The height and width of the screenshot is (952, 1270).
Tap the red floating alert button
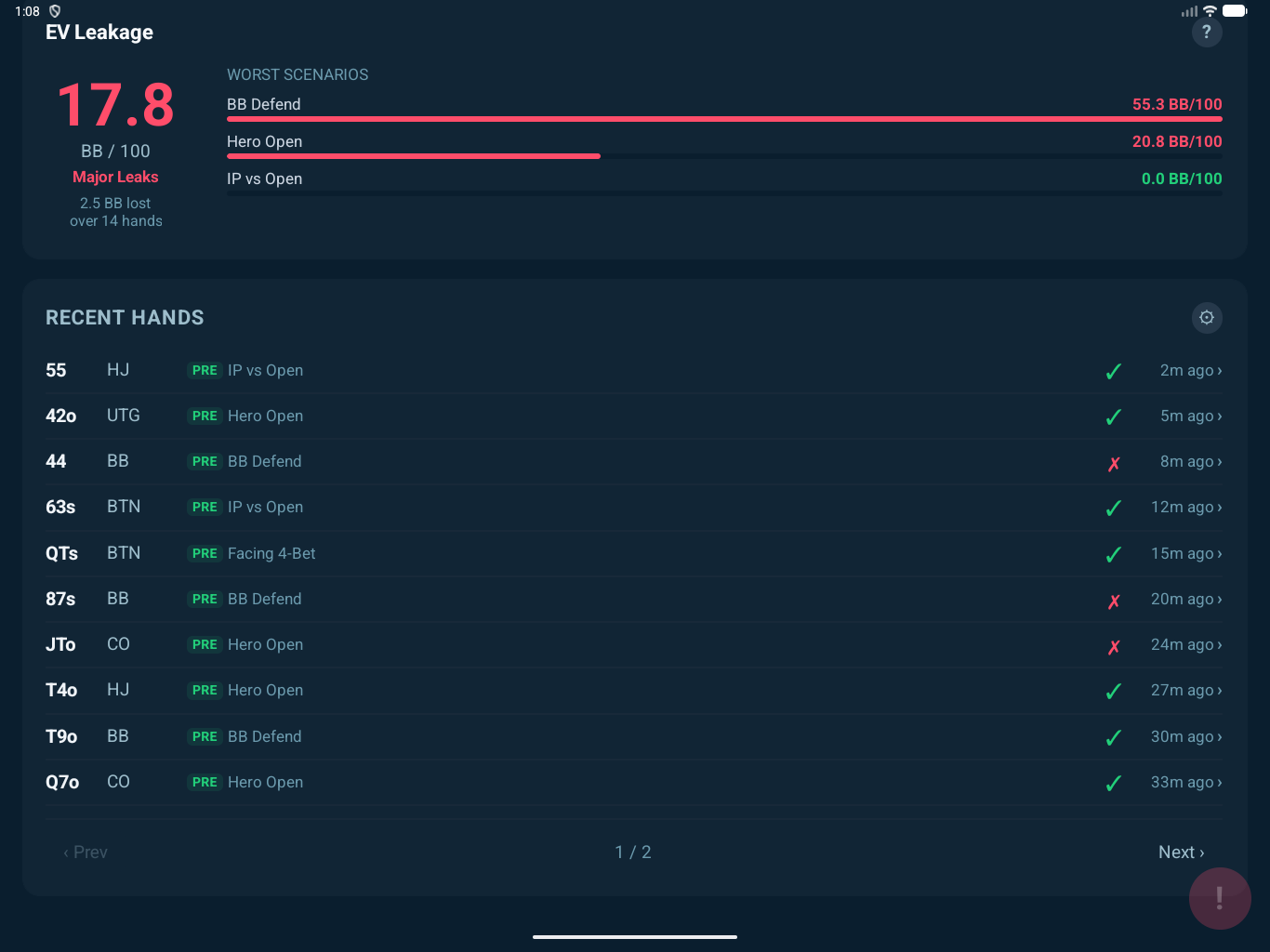pos(1219,898)
